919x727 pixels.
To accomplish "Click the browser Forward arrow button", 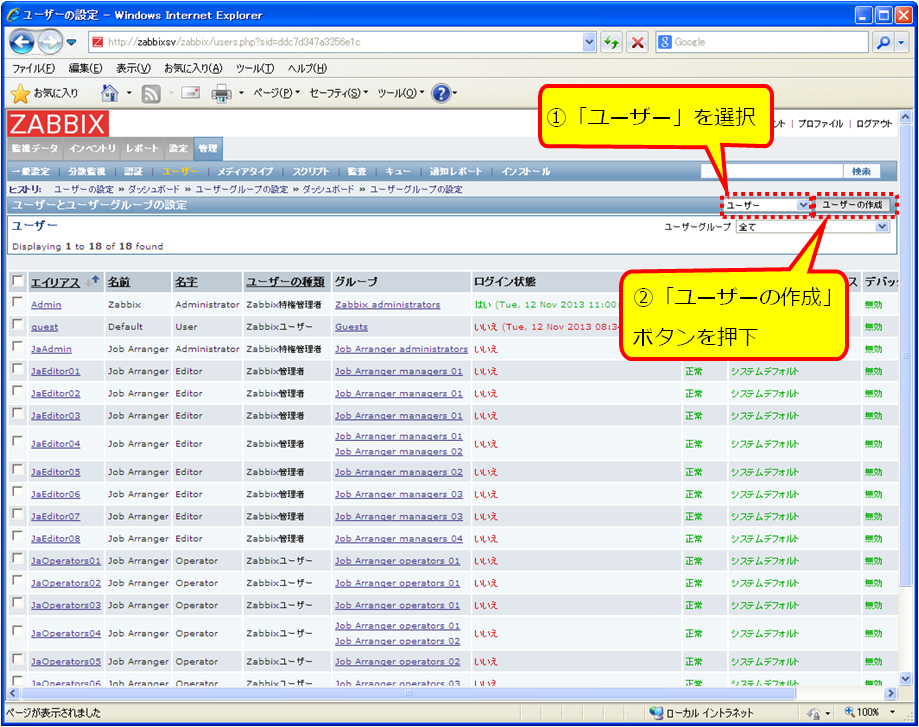I will point(50,42).
